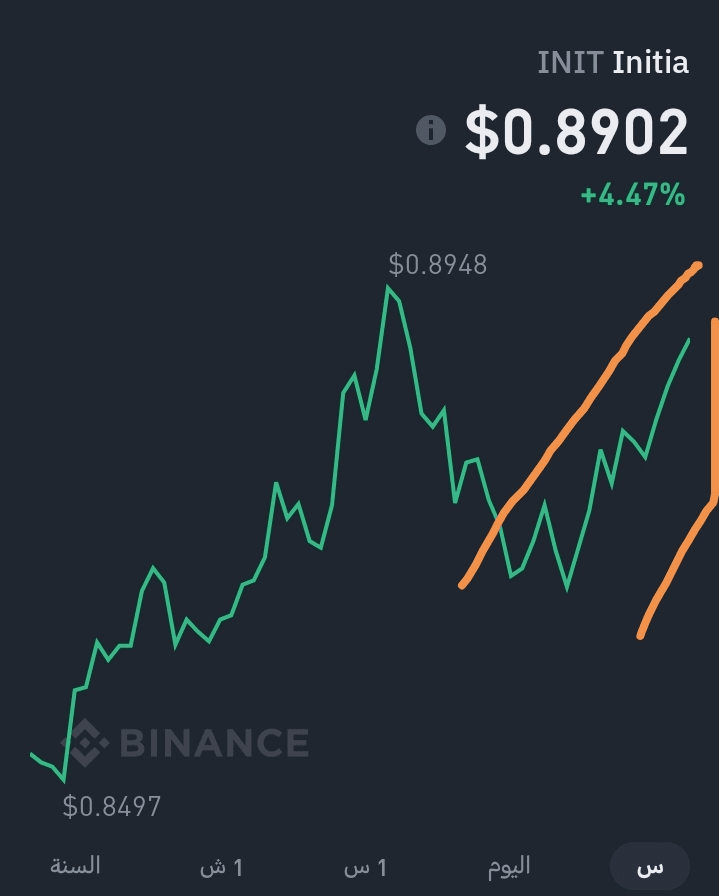Screen dimensions: 719x896
Task: Click the rightmost end of the green price line
Action: [689, 340]
